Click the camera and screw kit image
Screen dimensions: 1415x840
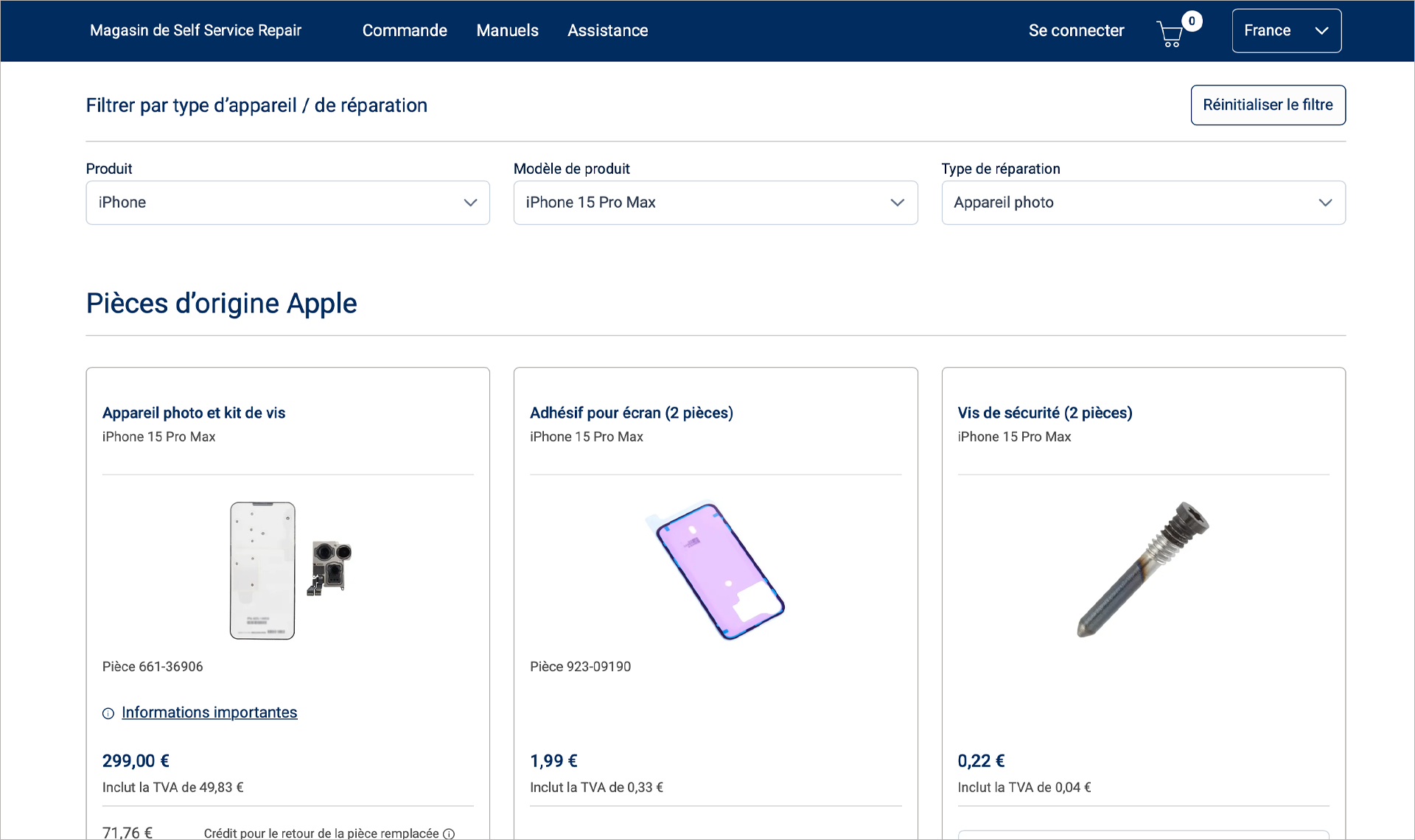point(287,570)
